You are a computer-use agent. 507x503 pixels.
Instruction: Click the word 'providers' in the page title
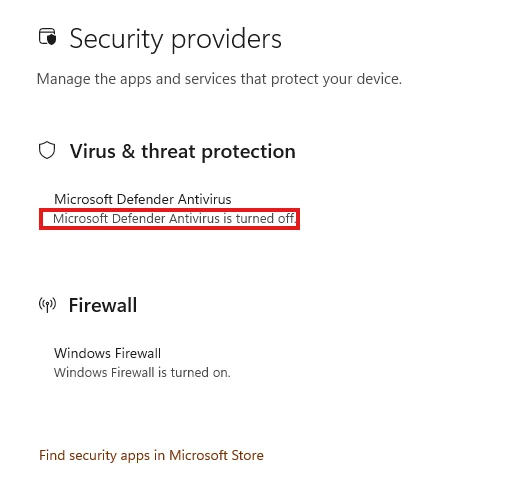(226, 40)
